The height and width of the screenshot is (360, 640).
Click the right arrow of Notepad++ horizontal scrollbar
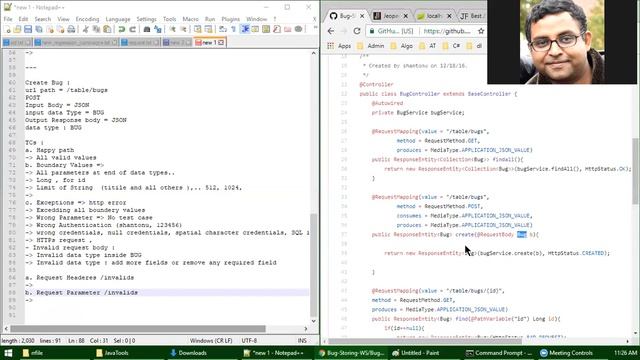[x=306, y=329]
